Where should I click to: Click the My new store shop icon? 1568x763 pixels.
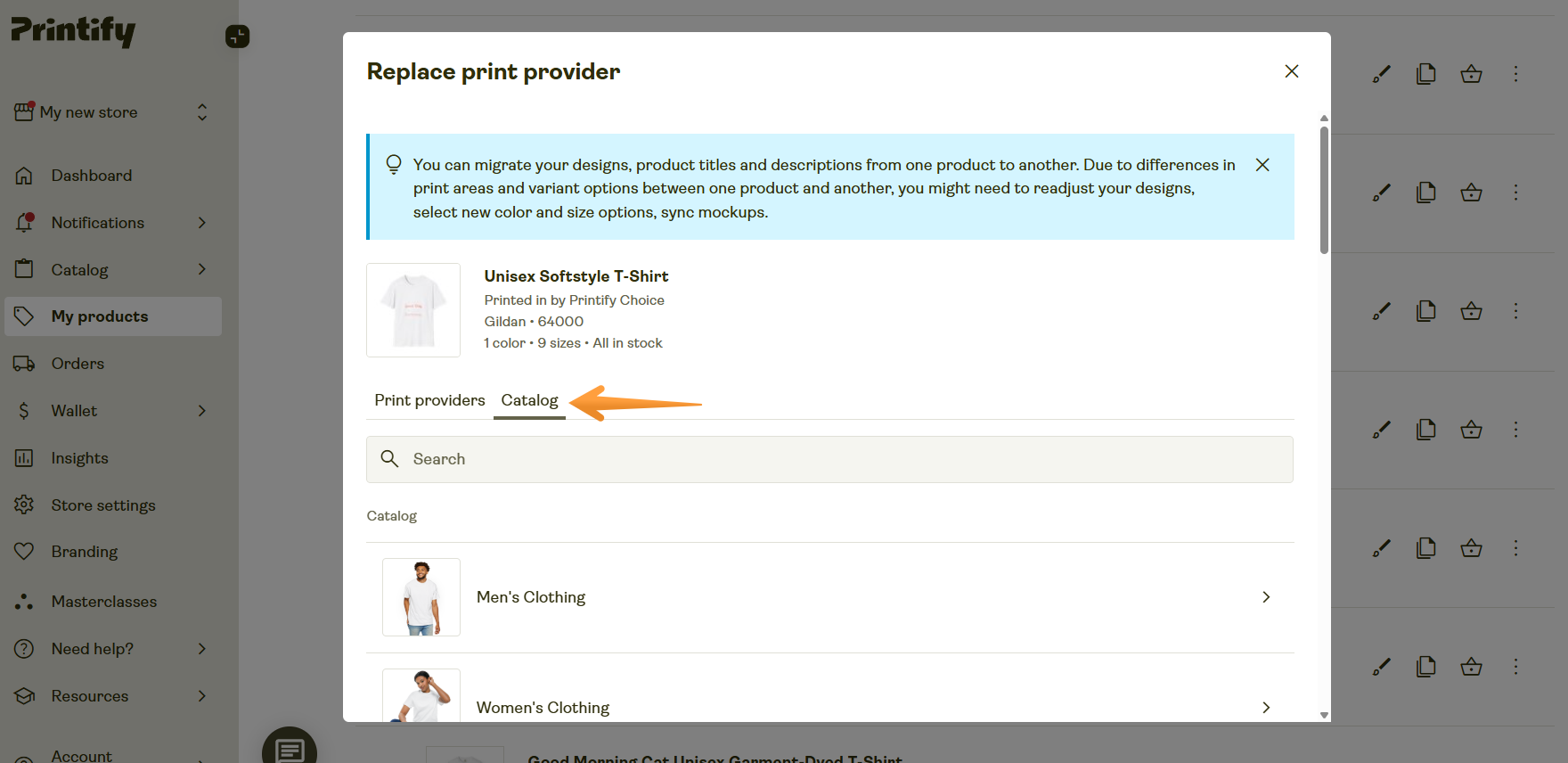24,111
